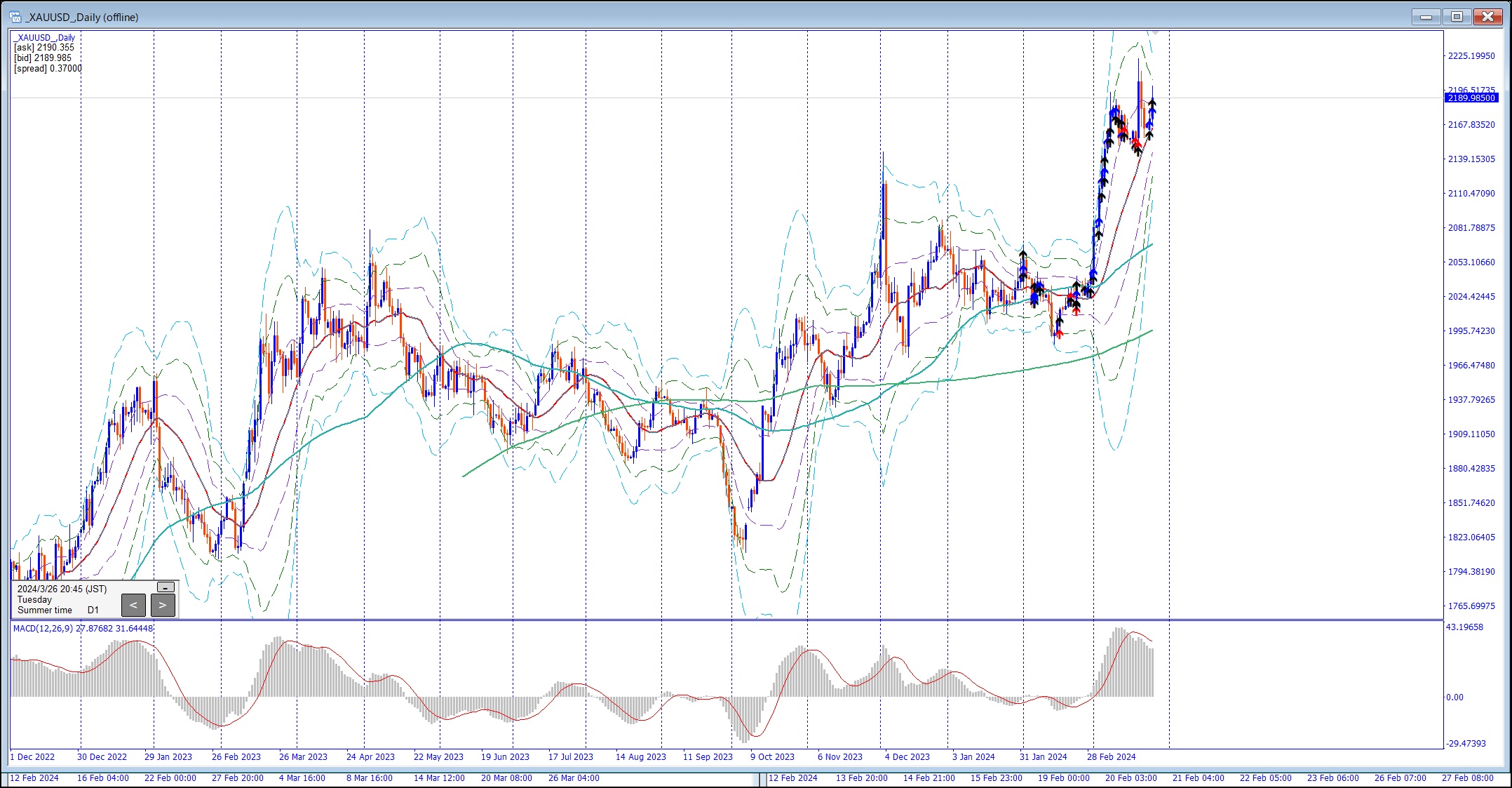Close the XAUUSD Daily chart window
Image resolution: width=1512 pixels, height=788 pixels.
point(1487,17)
